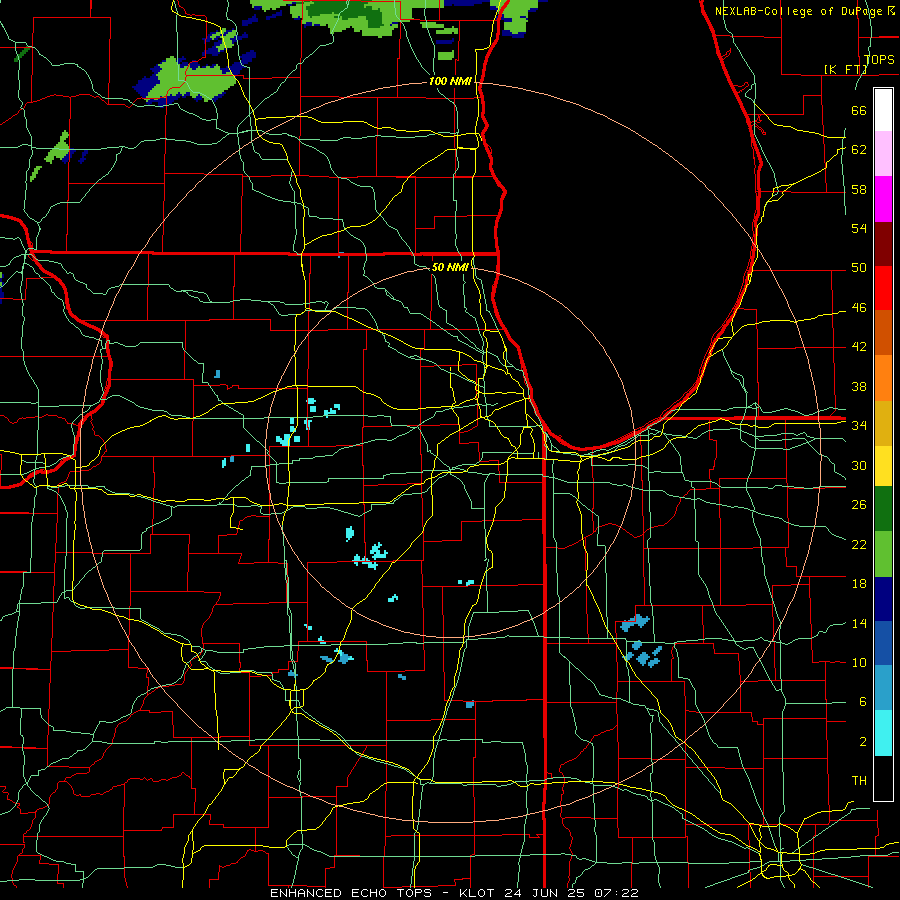Click the "2" legend value
This screenshot has width=900, height=900.
862,742
